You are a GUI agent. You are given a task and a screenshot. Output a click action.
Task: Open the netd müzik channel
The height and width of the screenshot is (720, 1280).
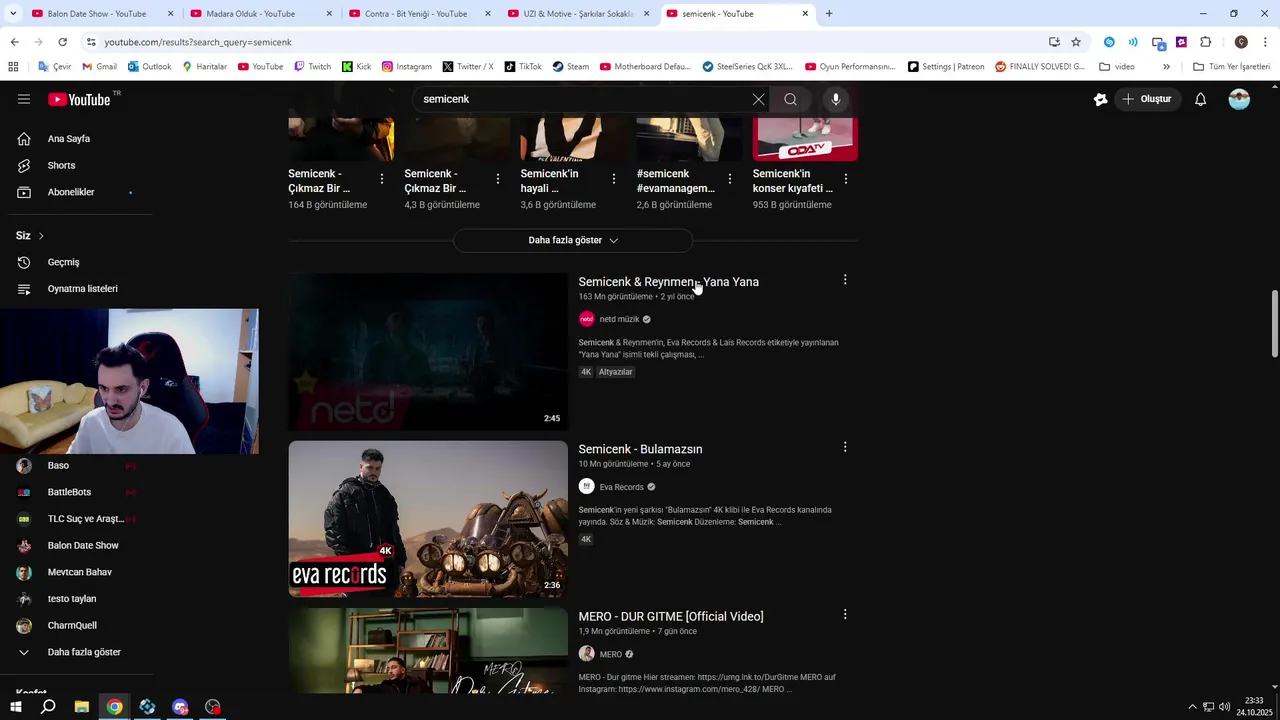coord(619,319)
